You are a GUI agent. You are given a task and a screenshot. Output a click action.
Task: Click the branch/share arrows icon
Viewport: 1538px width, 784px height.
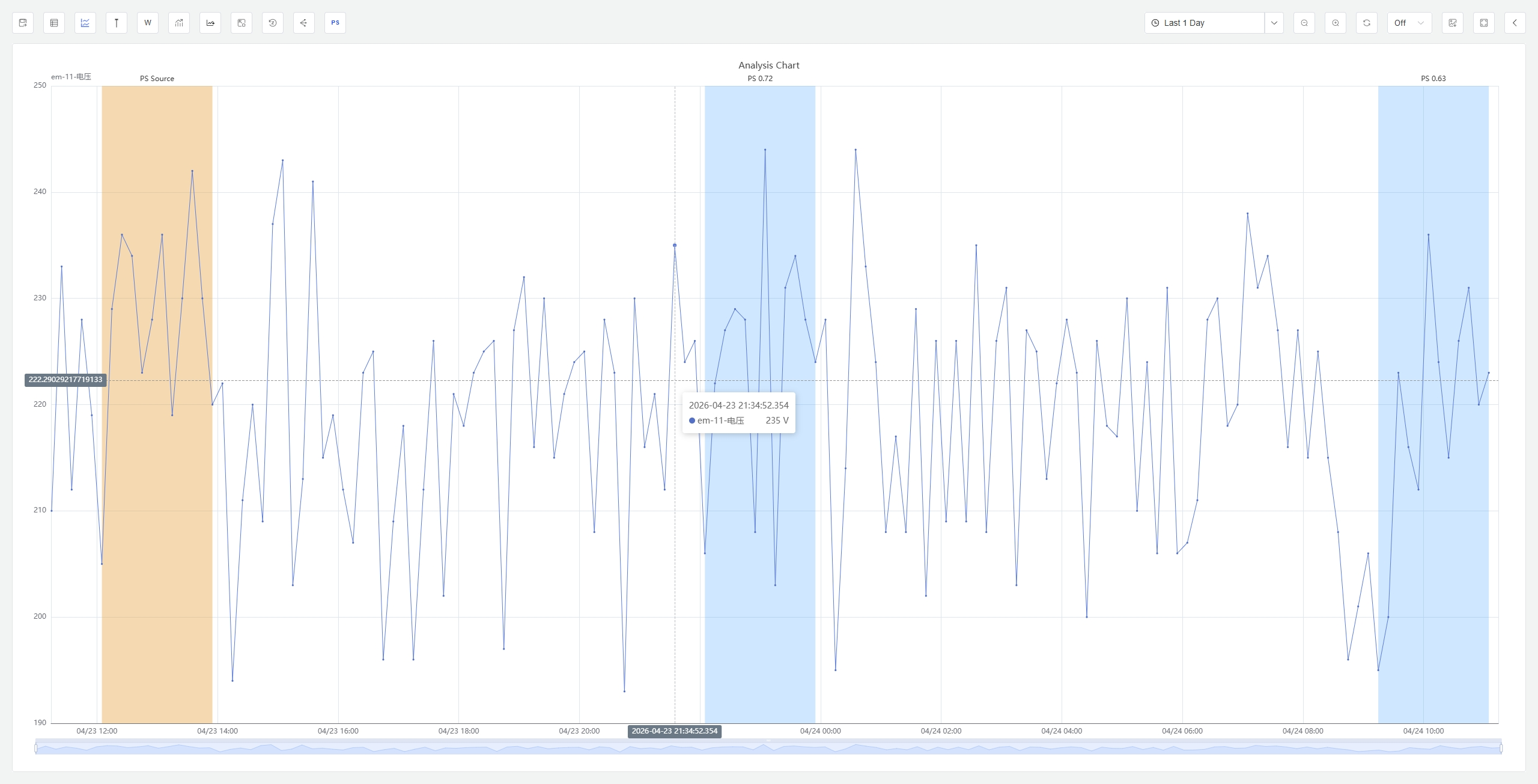(x=304, y=23)
